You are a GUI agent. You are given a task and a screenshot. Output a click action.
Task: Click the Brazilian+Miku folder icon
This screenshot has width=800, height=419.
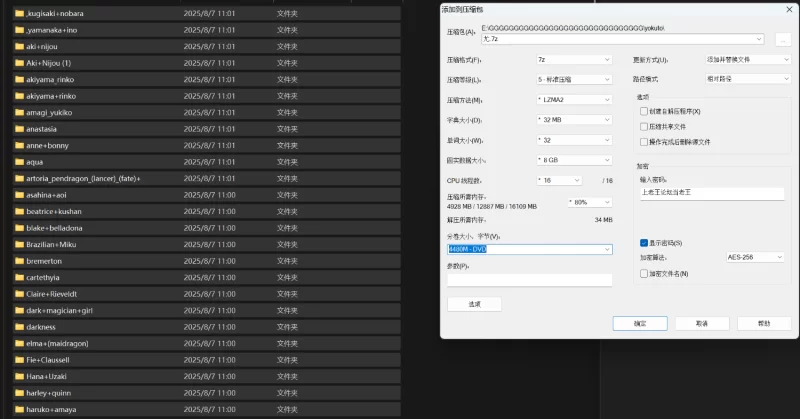click(x=19, y=244)
